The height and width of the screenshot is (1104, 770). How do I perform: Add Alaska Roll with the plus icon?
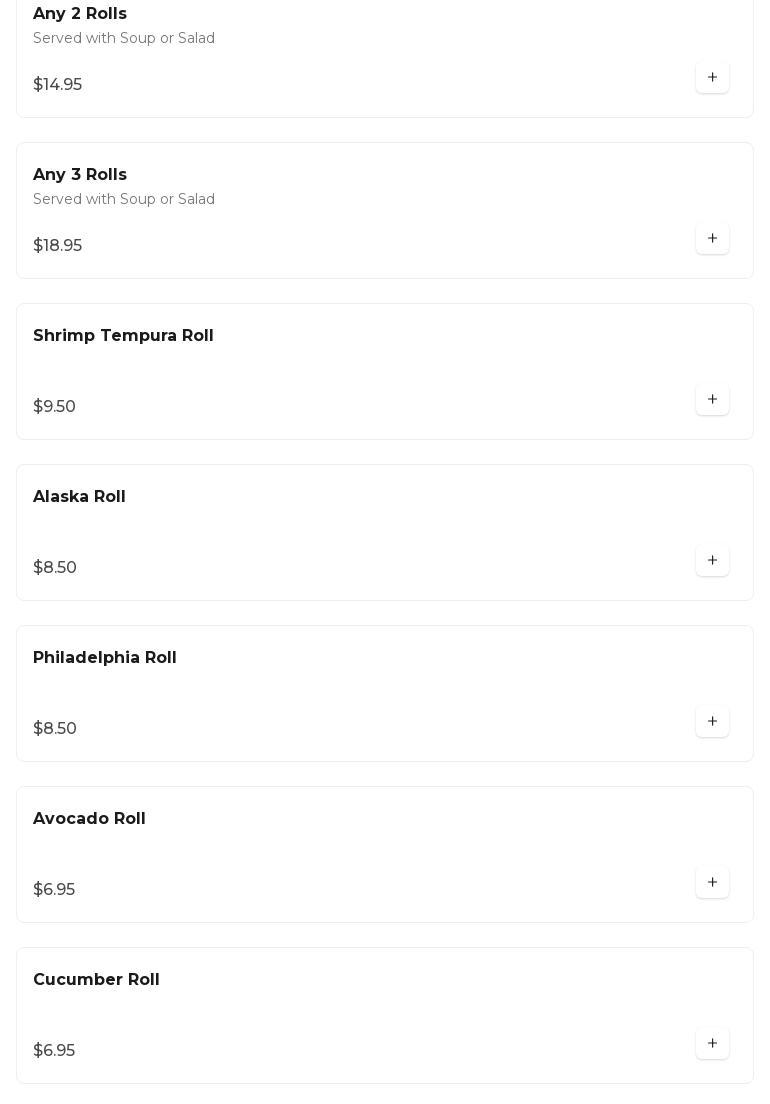[712, 560]
